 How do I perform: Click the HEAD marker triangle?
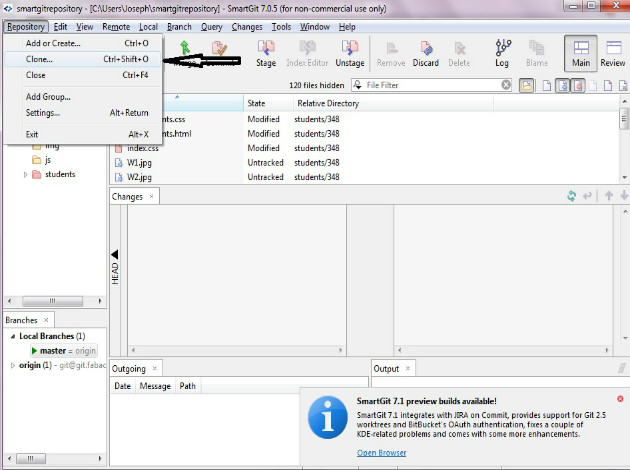115,254
